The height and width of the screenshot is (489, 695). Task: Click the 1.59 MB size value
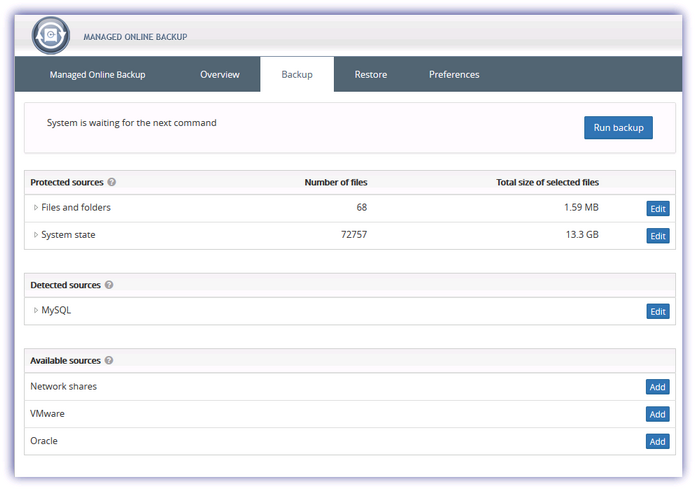[x=581, y=207]
